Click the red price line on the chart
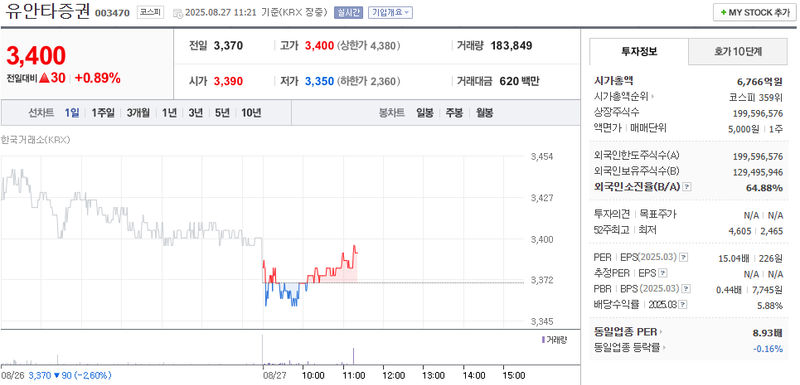800x385 pixels. (338, 269)
